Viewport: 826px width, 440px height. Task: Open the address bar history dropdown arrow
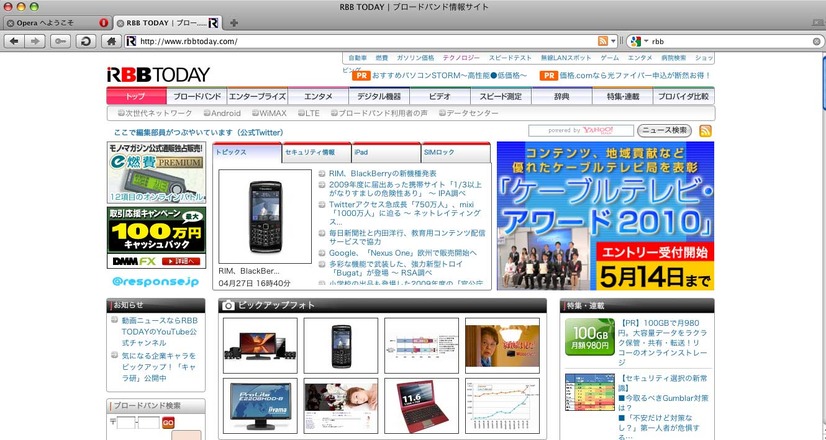(x=614, y=41)
